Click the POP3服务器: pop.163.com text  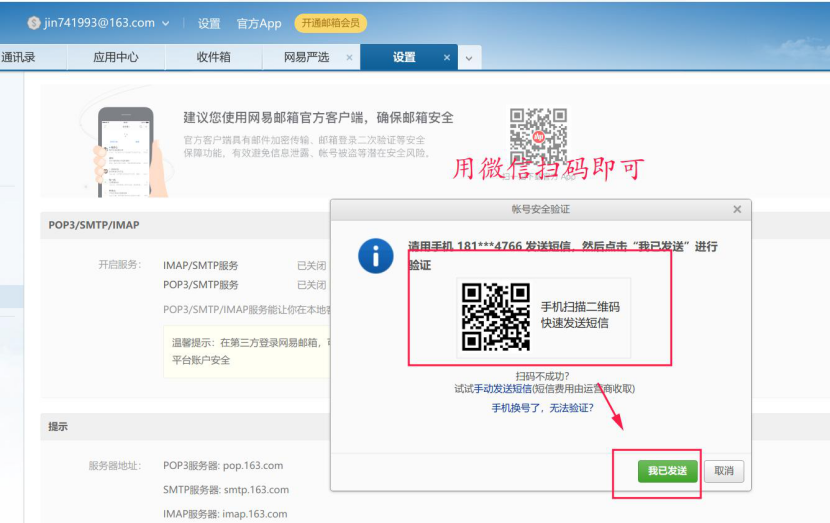(223, 466)
